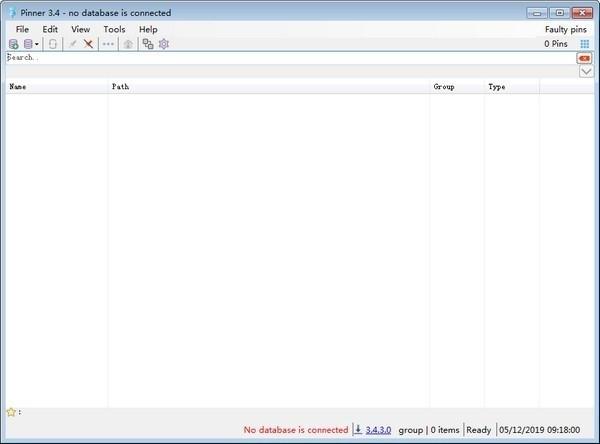Open settings via the gear icon
The width and height of the screenshot is (600, 444).
(x=164, y=44)
